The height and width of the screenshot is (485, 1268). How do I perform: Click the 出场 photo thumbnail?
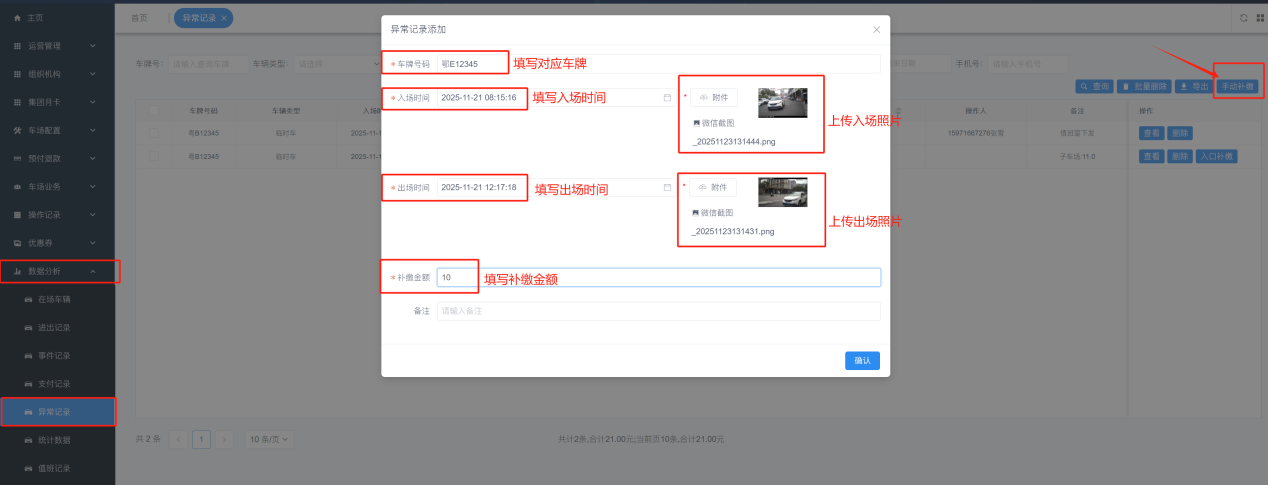(x=783, y=192)
